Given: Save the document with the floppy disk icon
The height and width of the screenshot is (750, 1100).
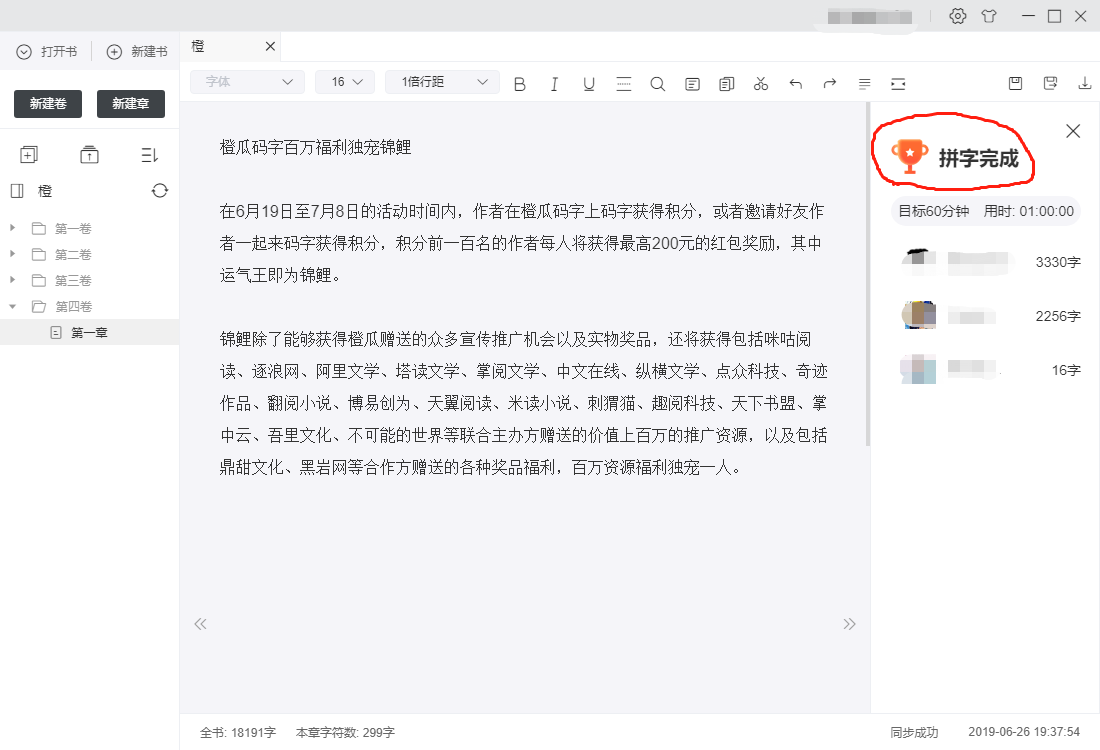Looking at the screenshot, I should pyautogui.click(x=1015, y=84).
